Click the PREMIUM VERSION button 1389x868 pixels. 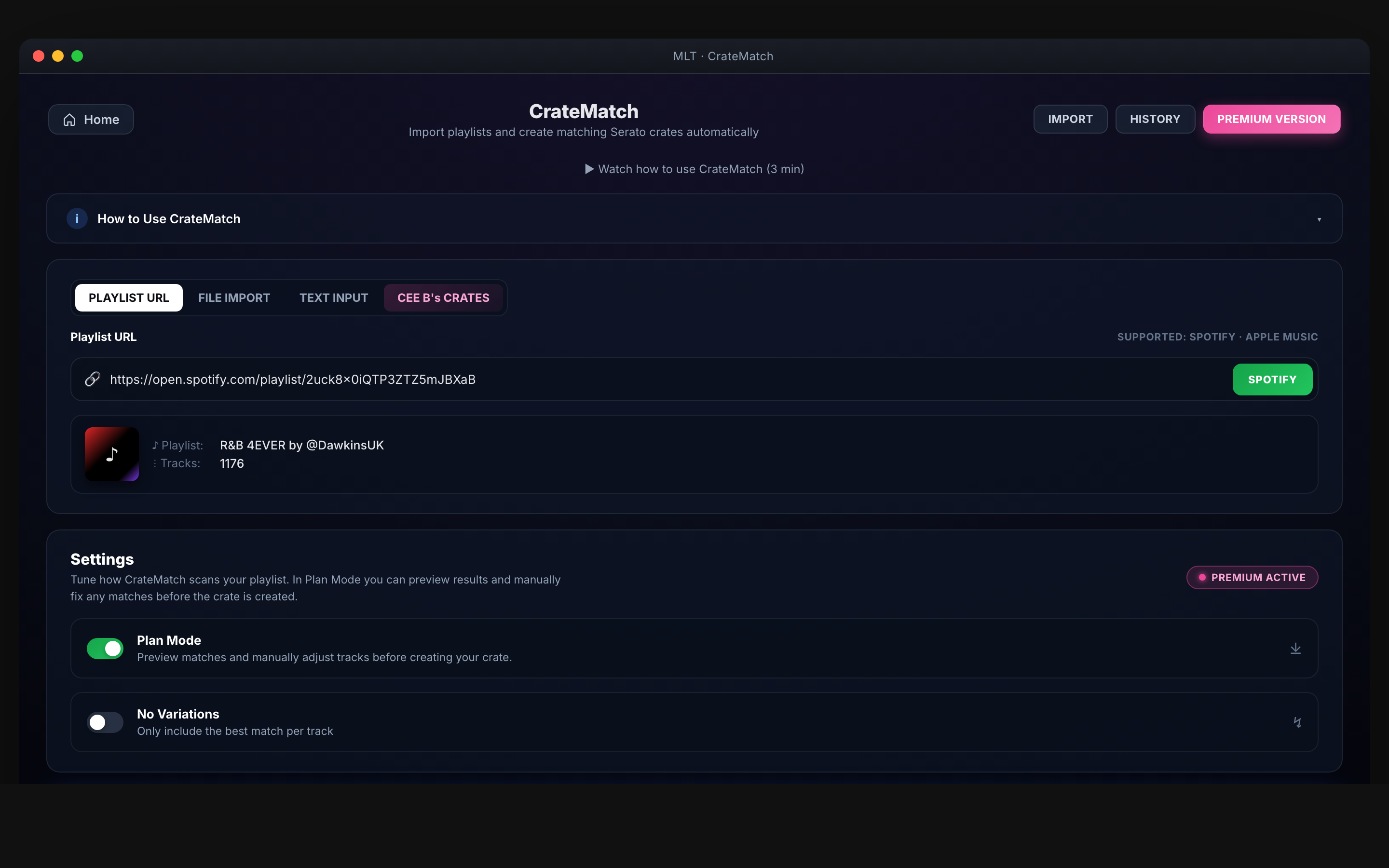[1271, 119]
